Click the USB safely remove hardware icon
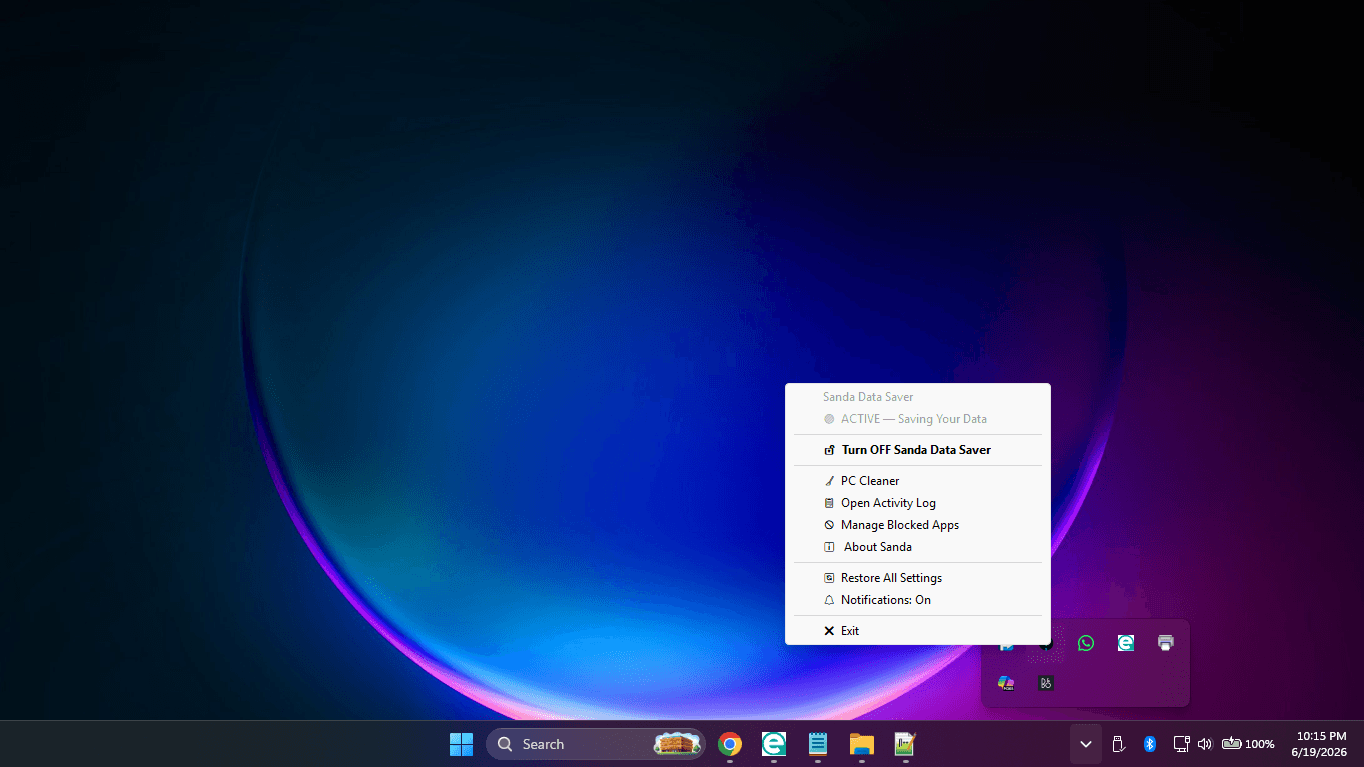Screen dimensions: 1364x767 1119,744
